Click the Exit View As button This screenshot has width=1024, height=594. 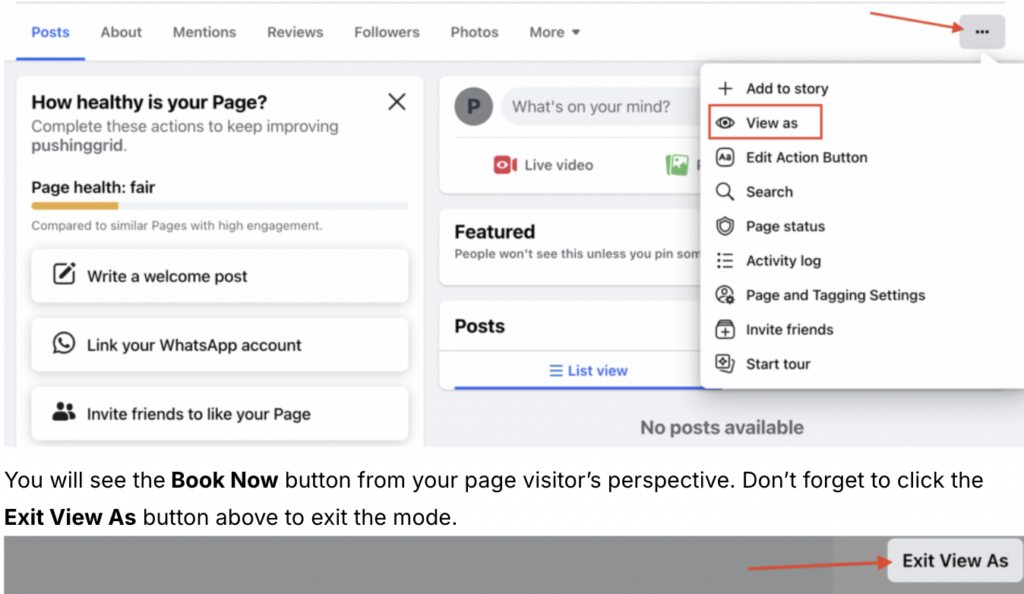[x=954, y=561]
